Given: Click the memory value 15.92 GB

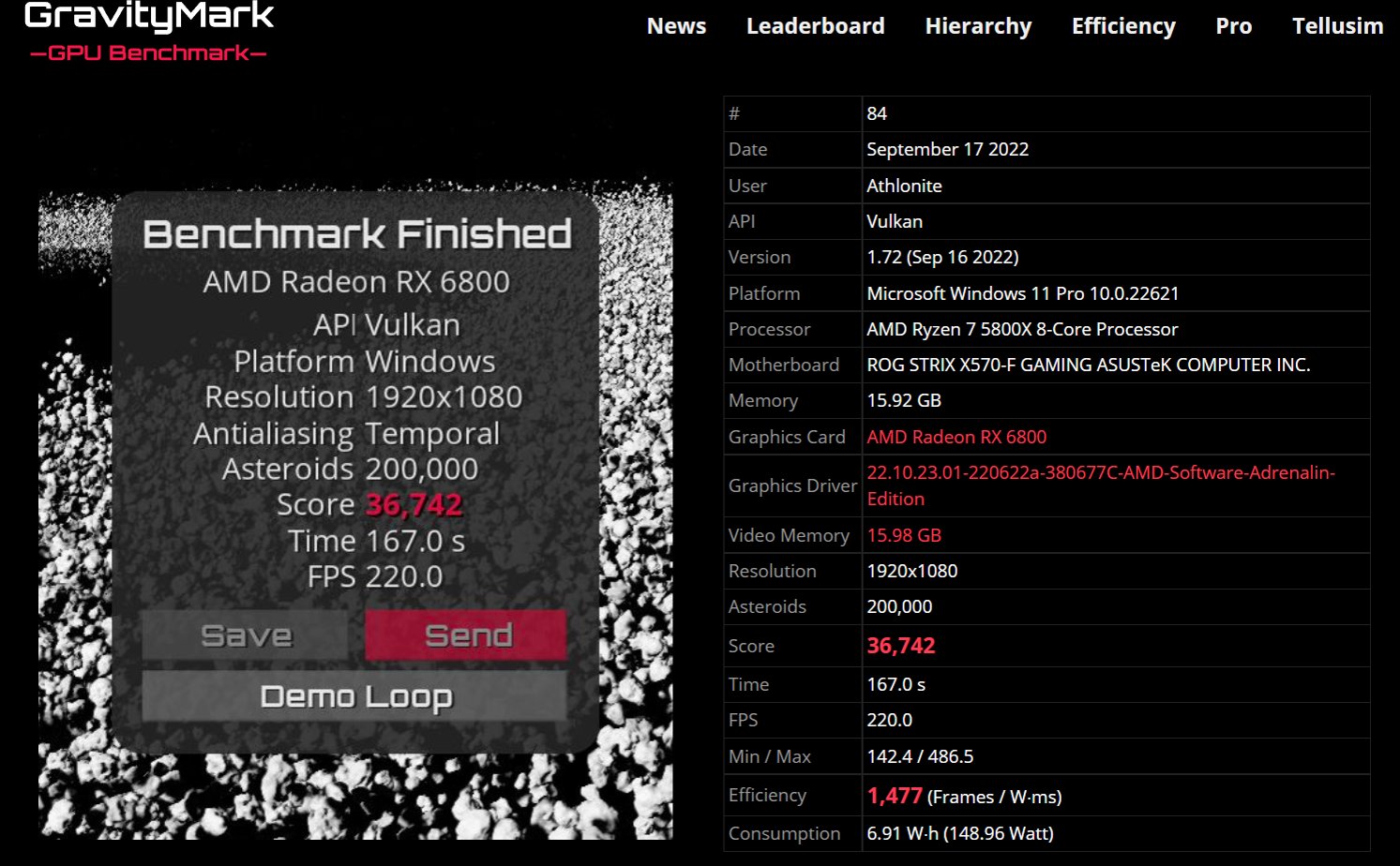Looking at the screenshot, I should (x=904, y=400).
